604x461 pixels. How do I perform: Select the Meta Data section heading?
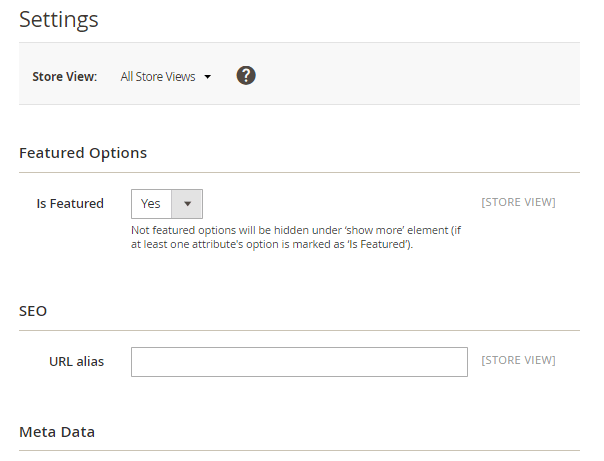(57, 432)
